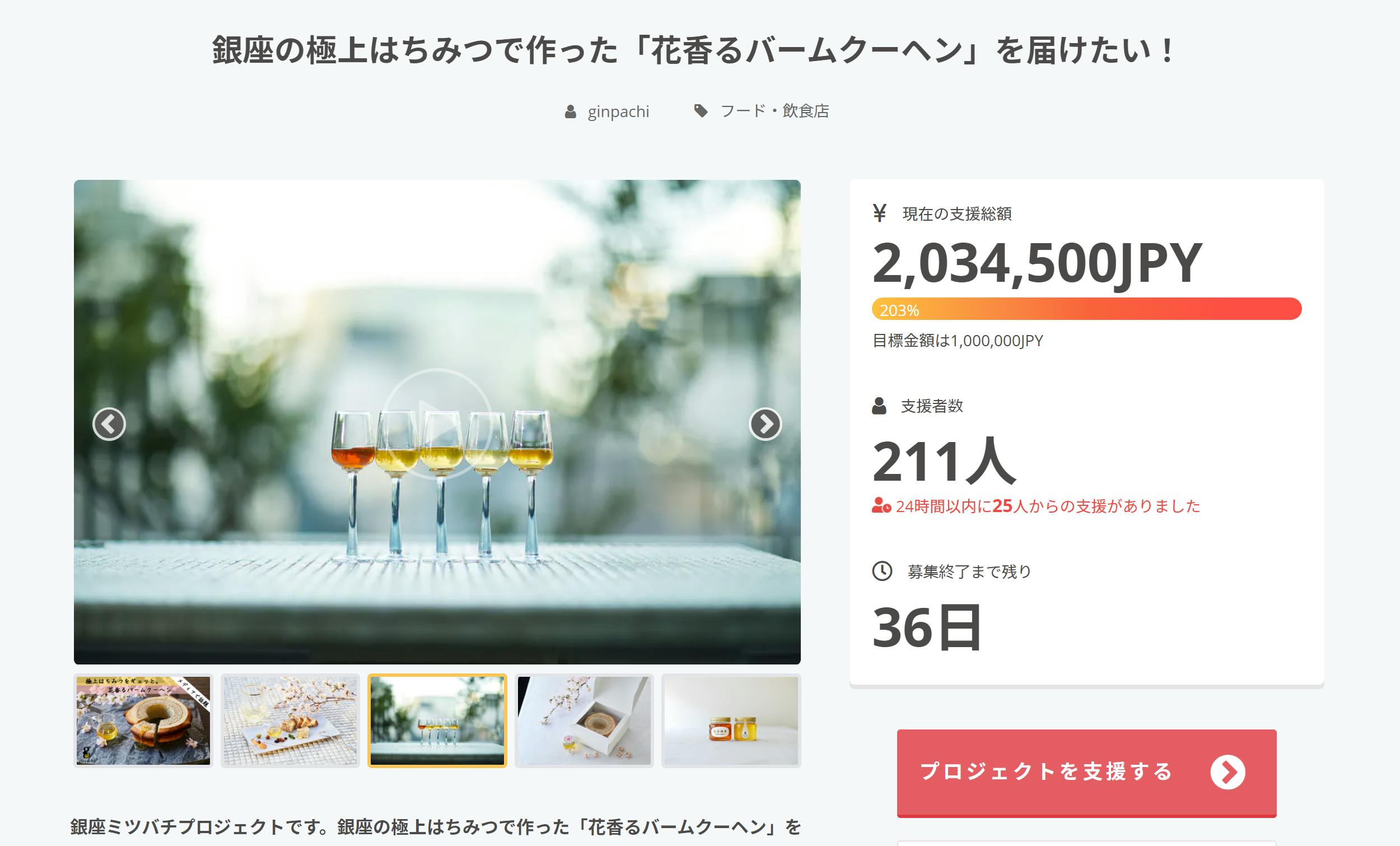
Task: Select the Baumkuchen banner thumbnail
Action: click(143, 721)
